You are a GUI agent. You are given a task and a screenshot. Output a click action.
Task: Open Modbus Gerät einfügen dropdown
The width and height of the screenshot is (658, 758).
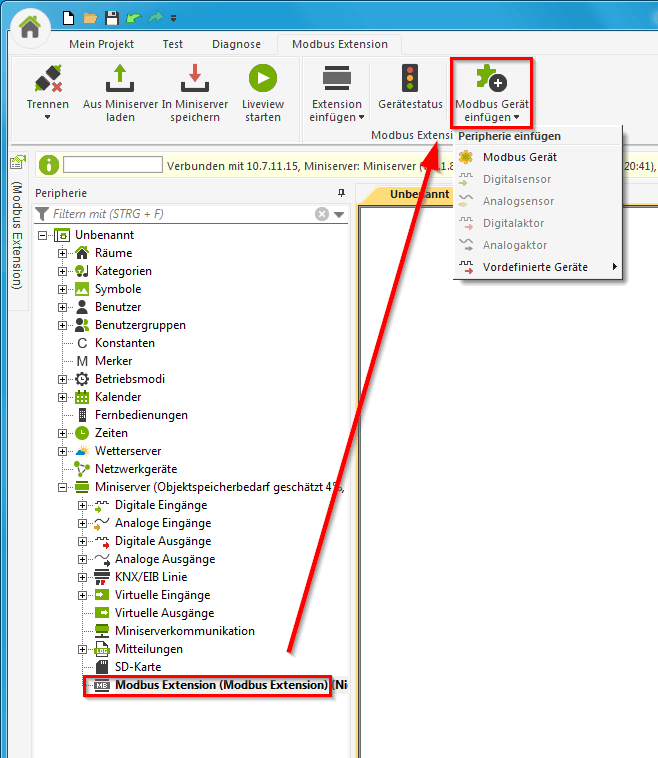(491, 110)
